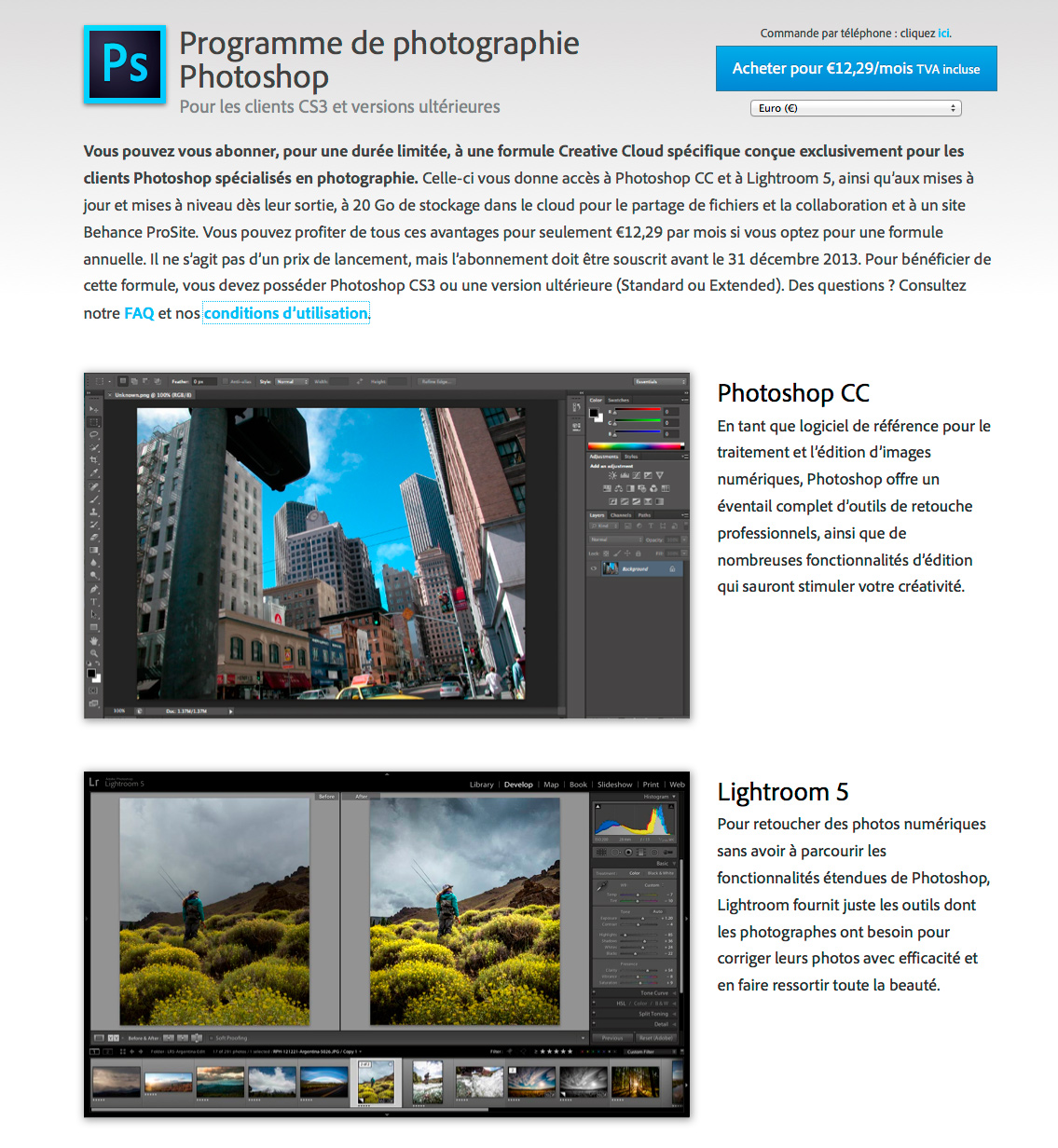Select the Eraser tool in Photoshop toolbar
This screenshot has width=1058, height=1148.
click(x=94, y=537)
